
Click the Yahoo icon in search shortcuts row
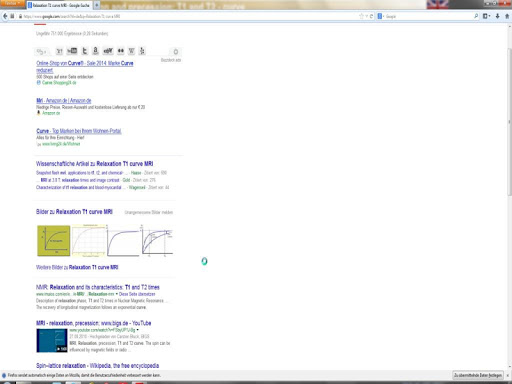click(x=59, y=51)
